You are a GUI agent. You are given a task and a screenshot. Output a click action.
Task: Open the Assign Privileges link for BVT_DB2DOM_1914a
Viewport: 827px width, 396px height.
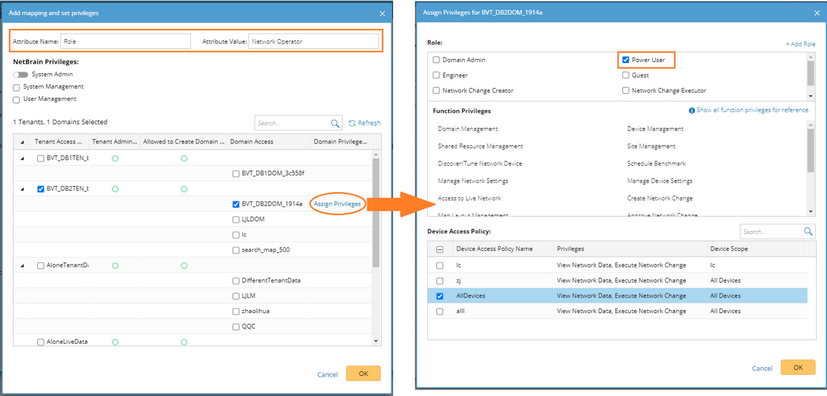[337, 204]
